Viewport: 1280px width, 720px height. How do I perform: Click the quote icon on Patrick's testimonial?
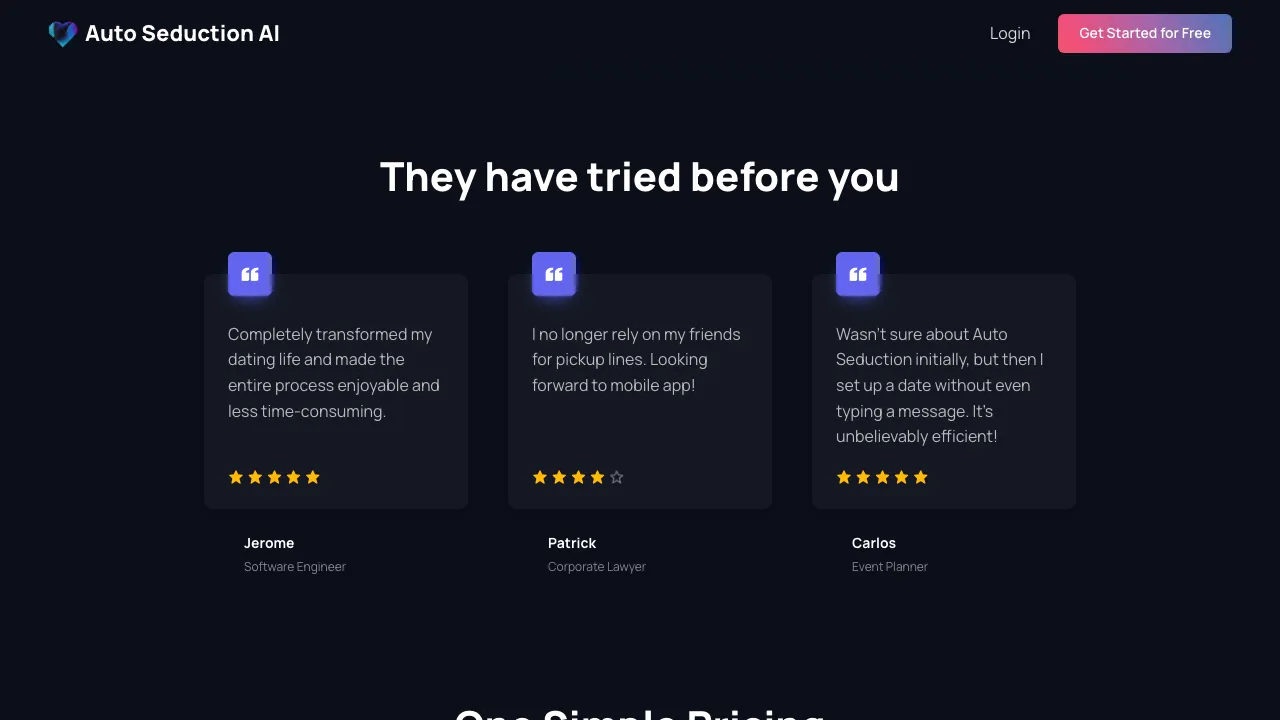click(x=554, y=274)
